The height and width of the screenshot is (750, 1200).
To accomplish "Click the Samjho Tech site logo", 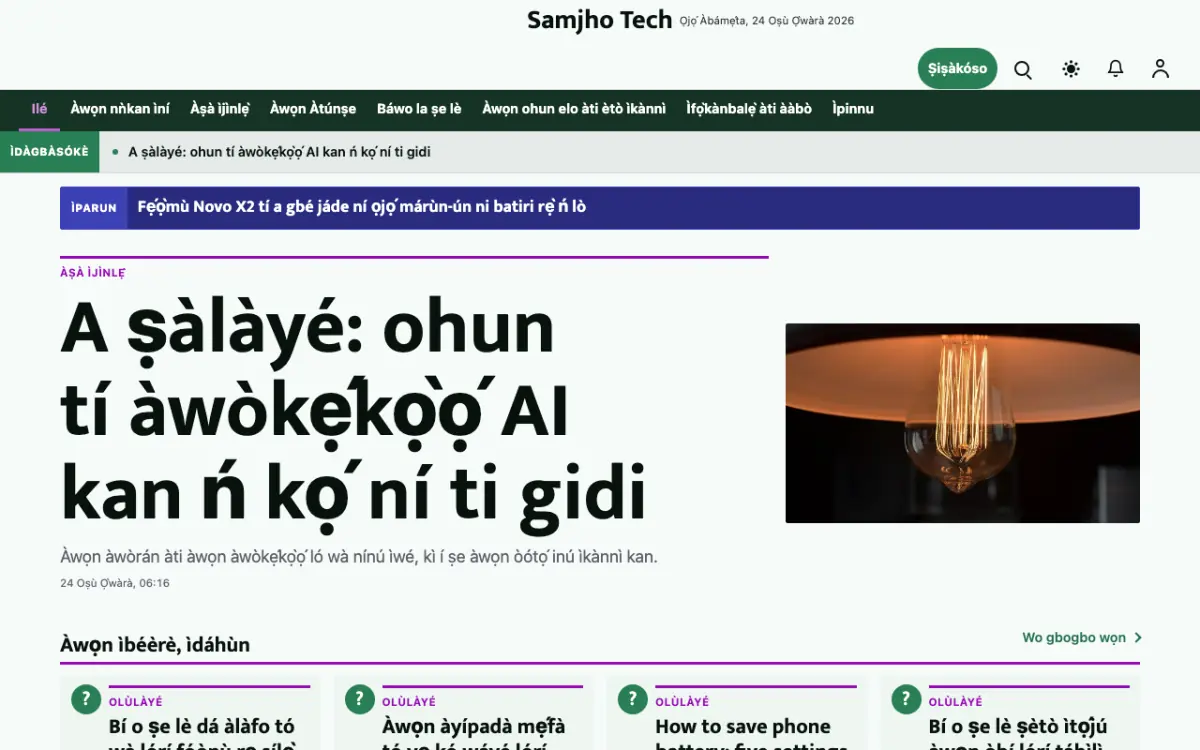I will 599,20.
